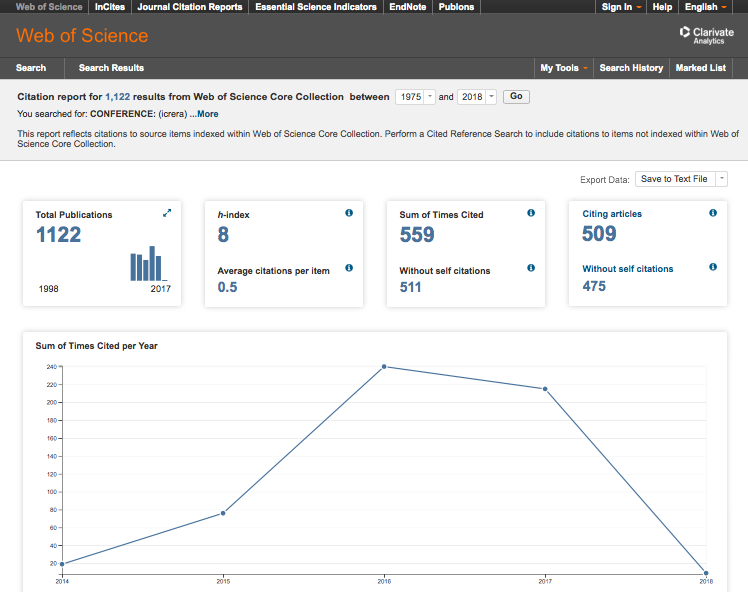Show info for Average citations per item

(x=349, y=268)
